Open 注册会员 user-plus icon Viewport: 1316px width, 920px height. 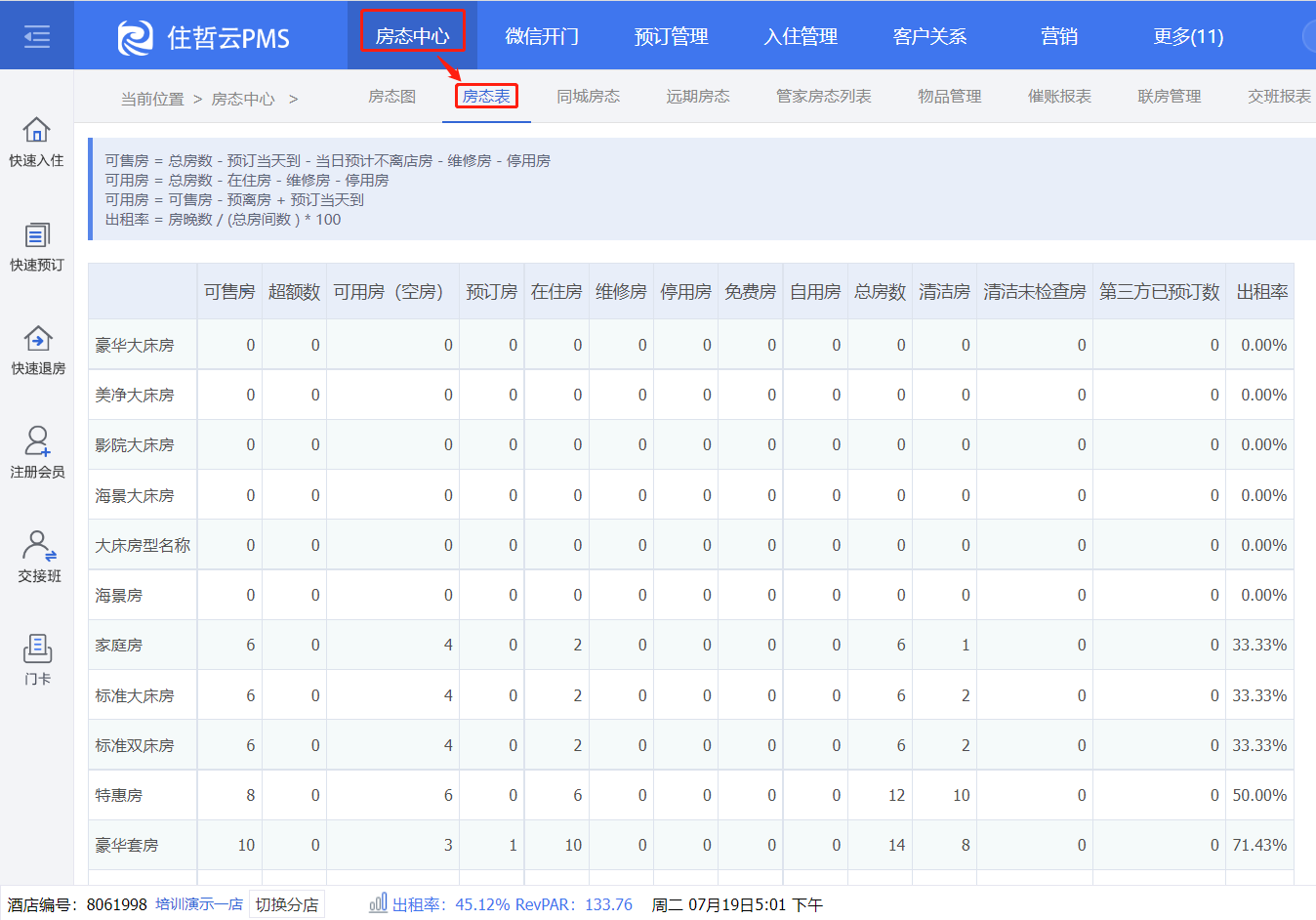click(x=37, y=440)
